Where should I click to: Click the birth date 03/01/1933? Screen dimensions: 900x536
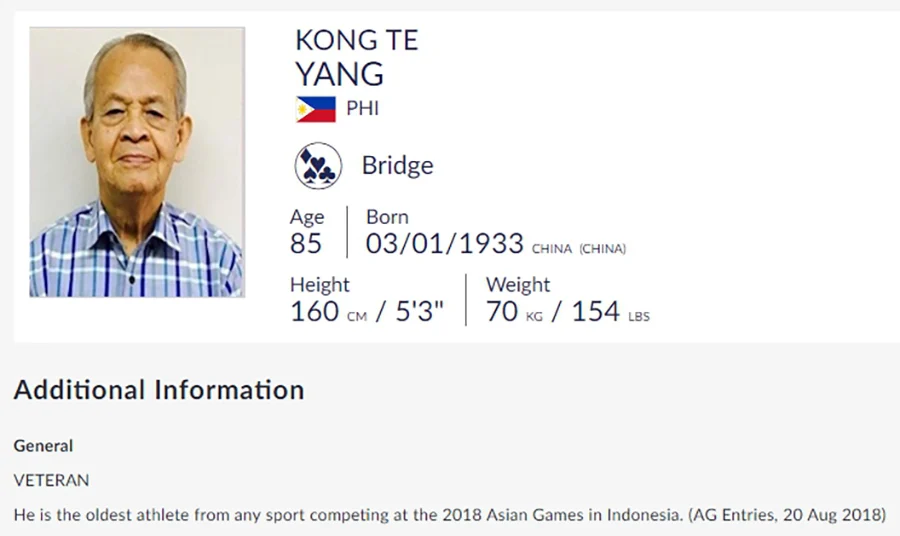pos(445,243)
